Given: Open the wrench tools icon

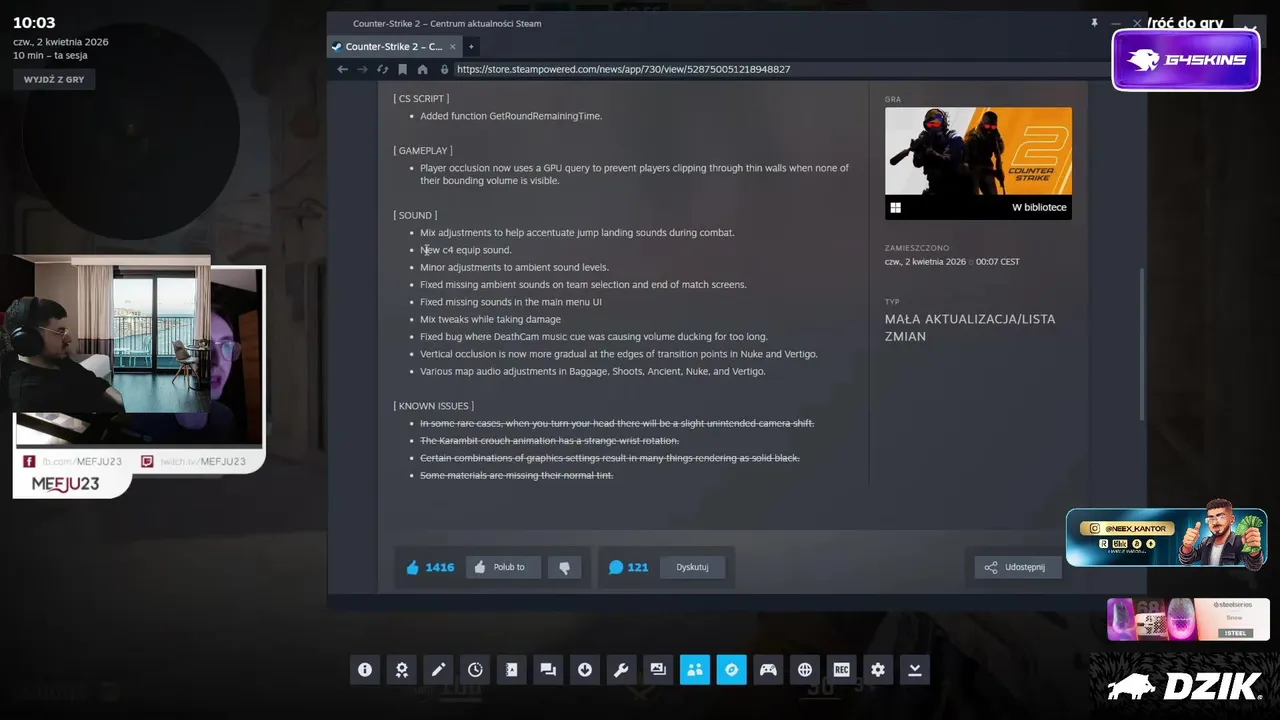Looking at the screenshot, I should pyautogui.click(x=621, y=670).
